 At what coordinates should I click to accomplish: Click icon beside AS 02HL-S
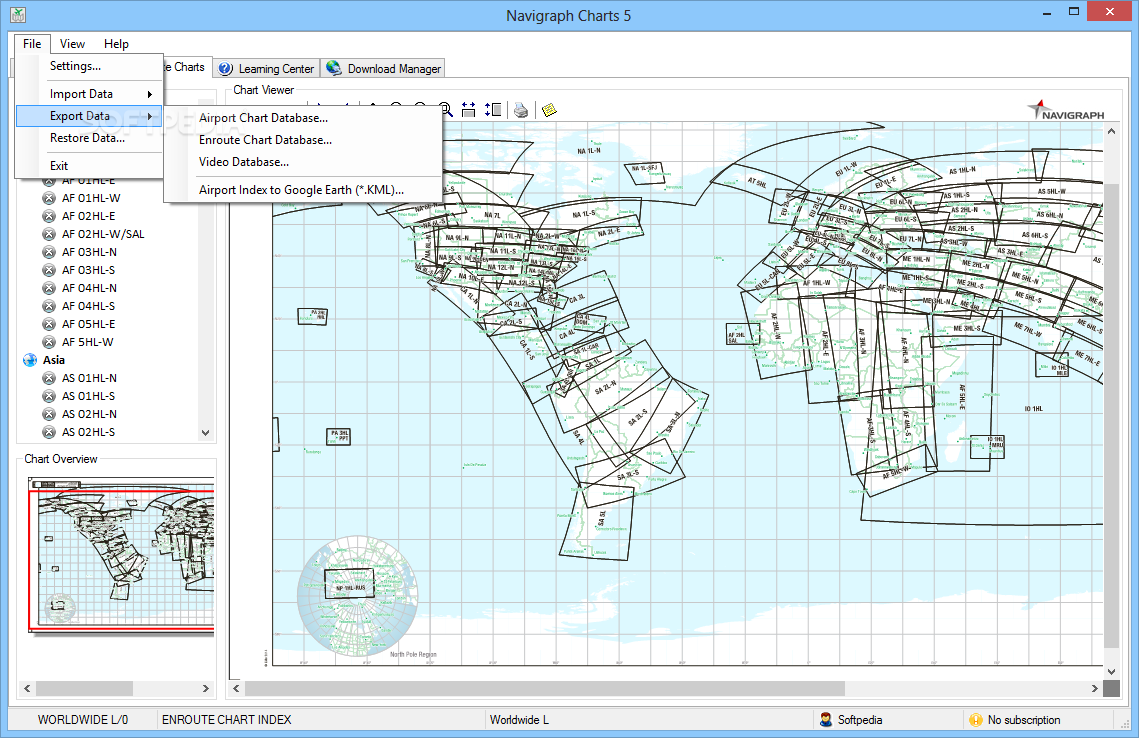click(49, 432)
